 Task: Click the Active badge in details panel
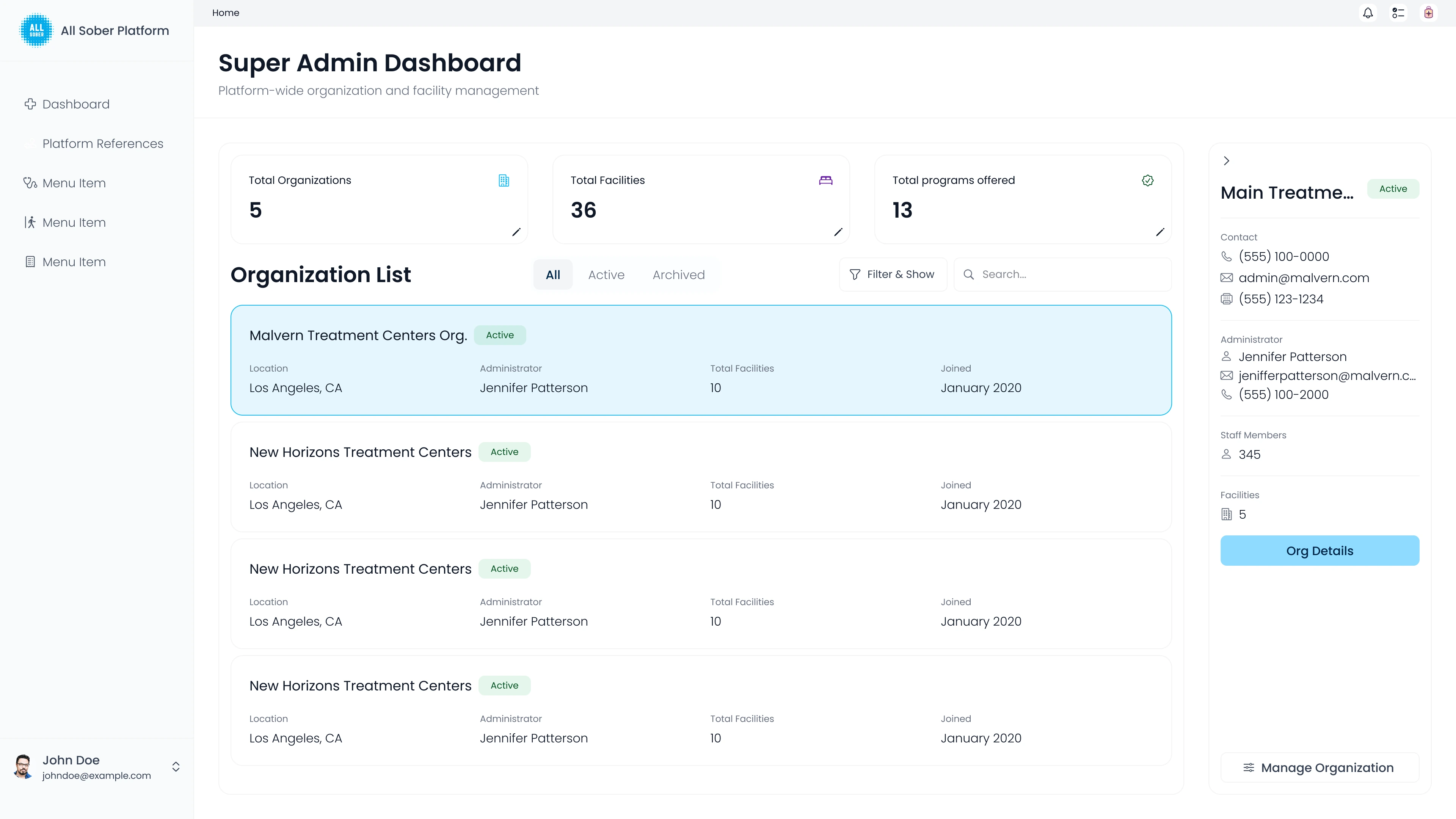point(1393,189)
